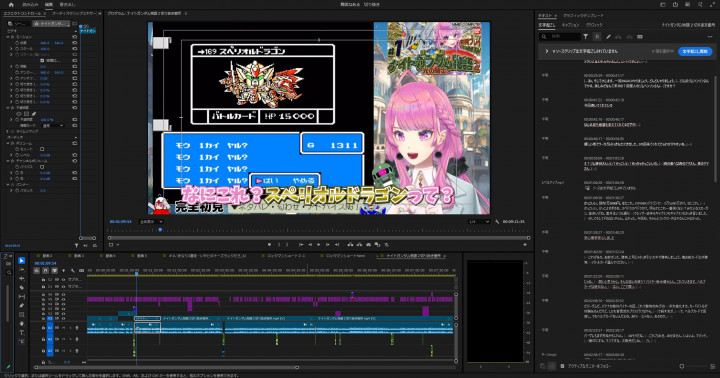Viewport: 720px width, 378px height.
Task: Open the transcript panel three-dots menu
Action: point(710,36)
